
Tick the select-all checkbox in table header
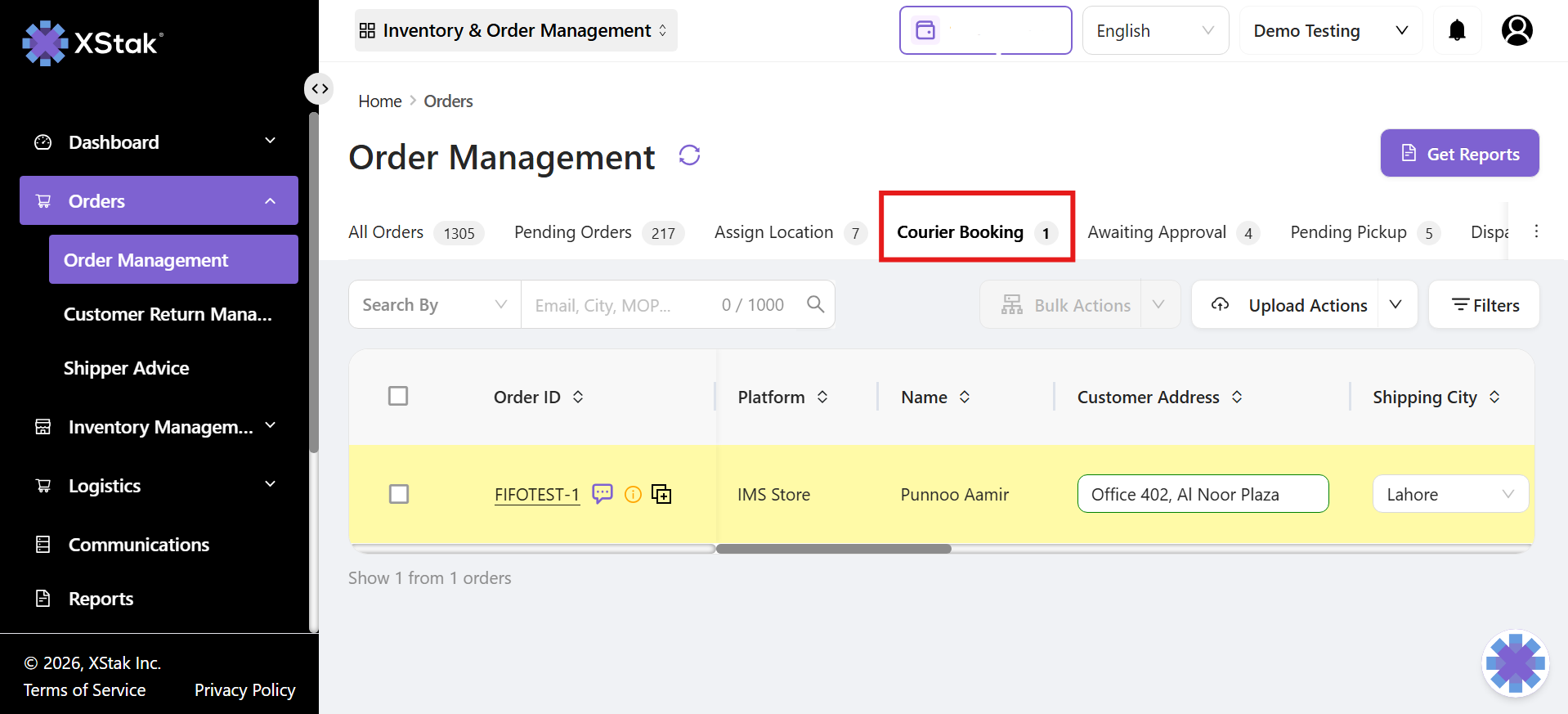coord(398,396)
